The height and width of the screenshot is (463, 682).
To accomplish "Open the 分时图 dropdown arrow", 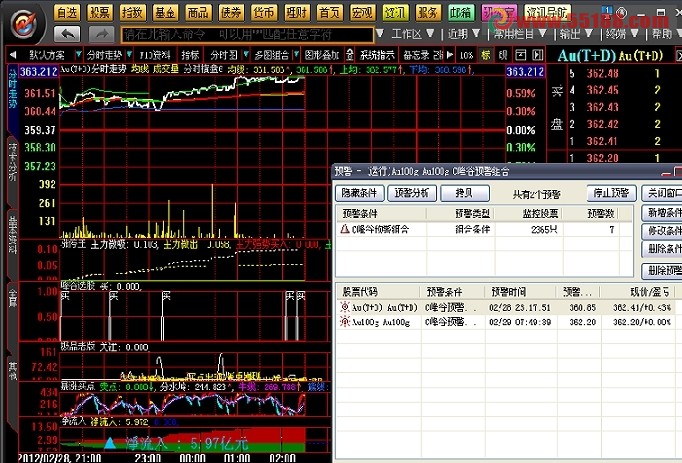I will 246,55.
